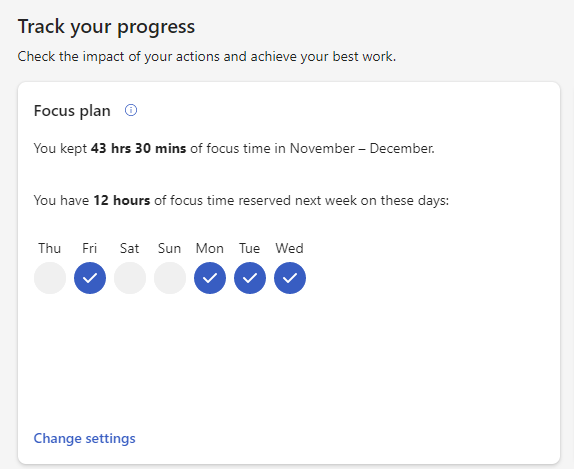Click the Sun day label
Screen dimensions: 574x469
pyautogui.click(x=169, y=248)
